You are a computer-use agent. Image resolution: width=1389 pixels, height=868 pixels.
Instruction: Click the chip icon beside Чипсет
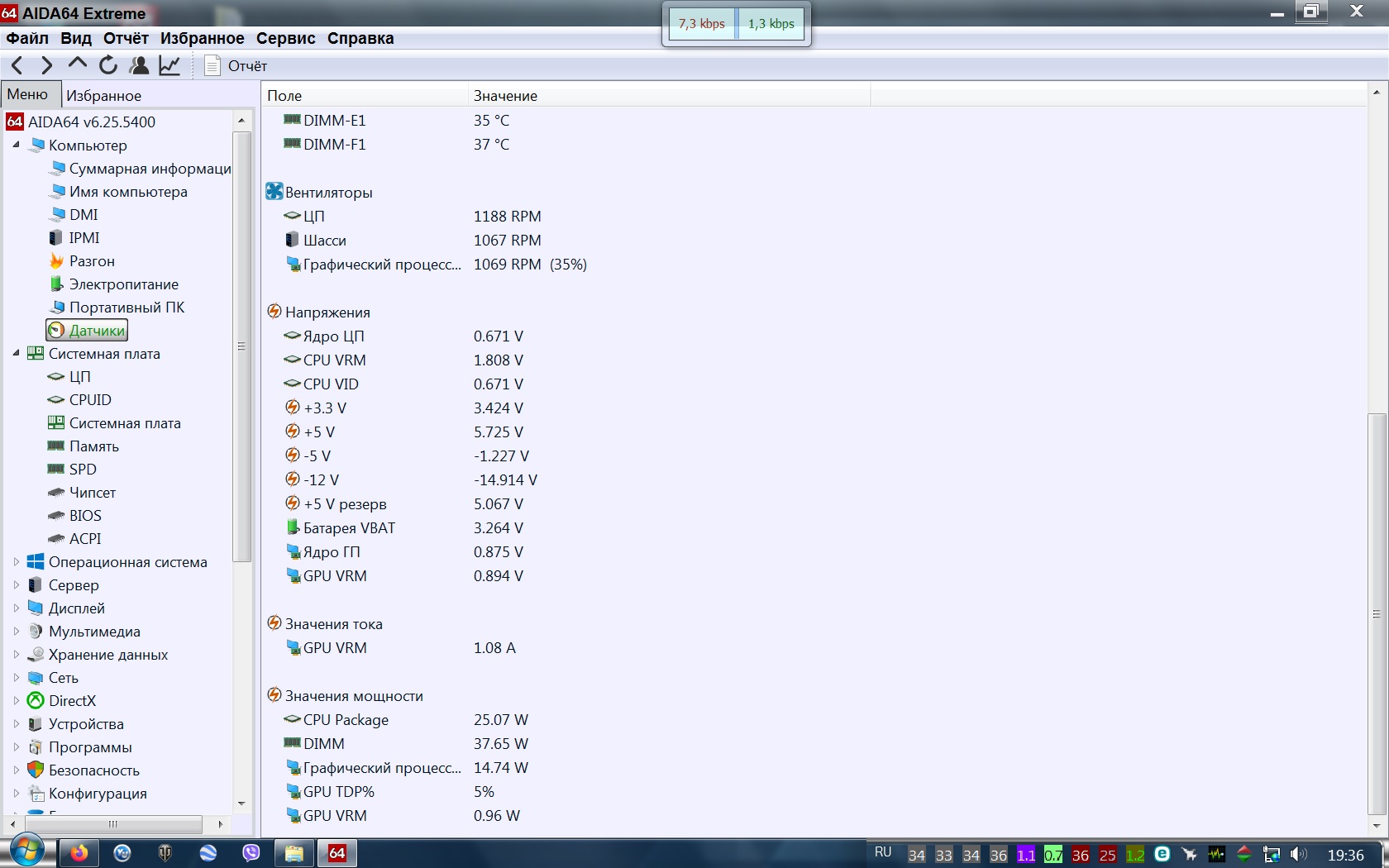pos(56,492)
